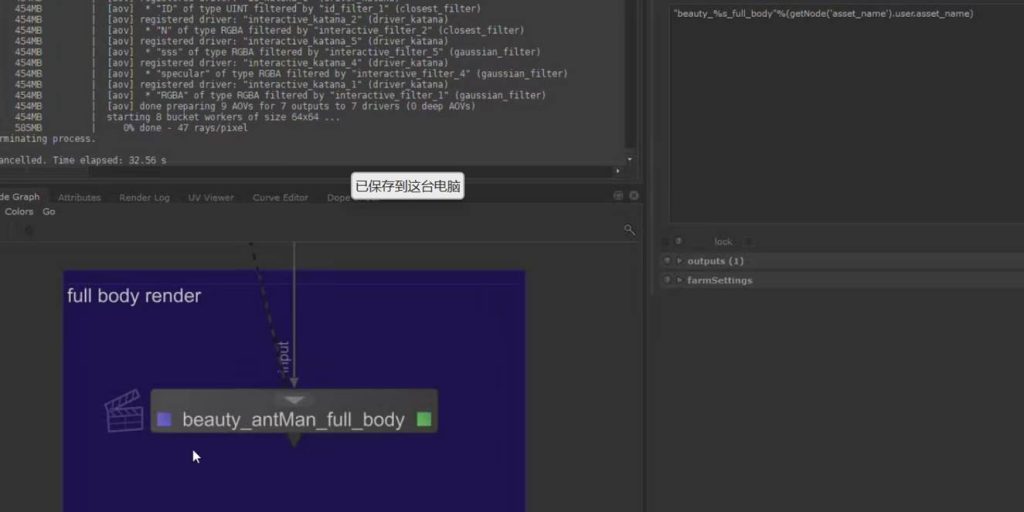Open the Colors menu in Node Graph
The height and width of the screenshot is (512, 1024).
coord(19,212)
